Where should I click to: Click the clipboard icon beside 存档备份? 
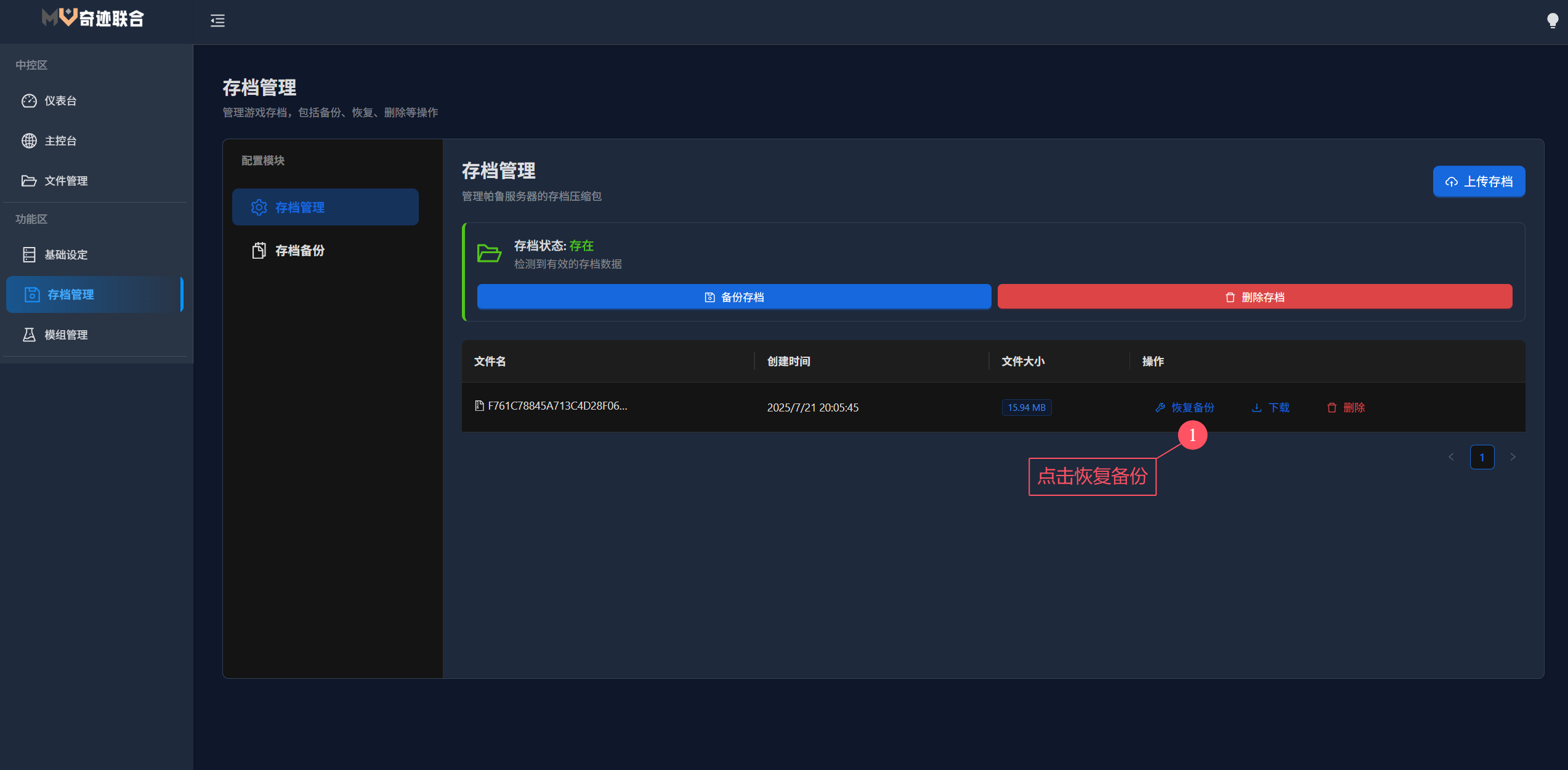coord(259,251)
